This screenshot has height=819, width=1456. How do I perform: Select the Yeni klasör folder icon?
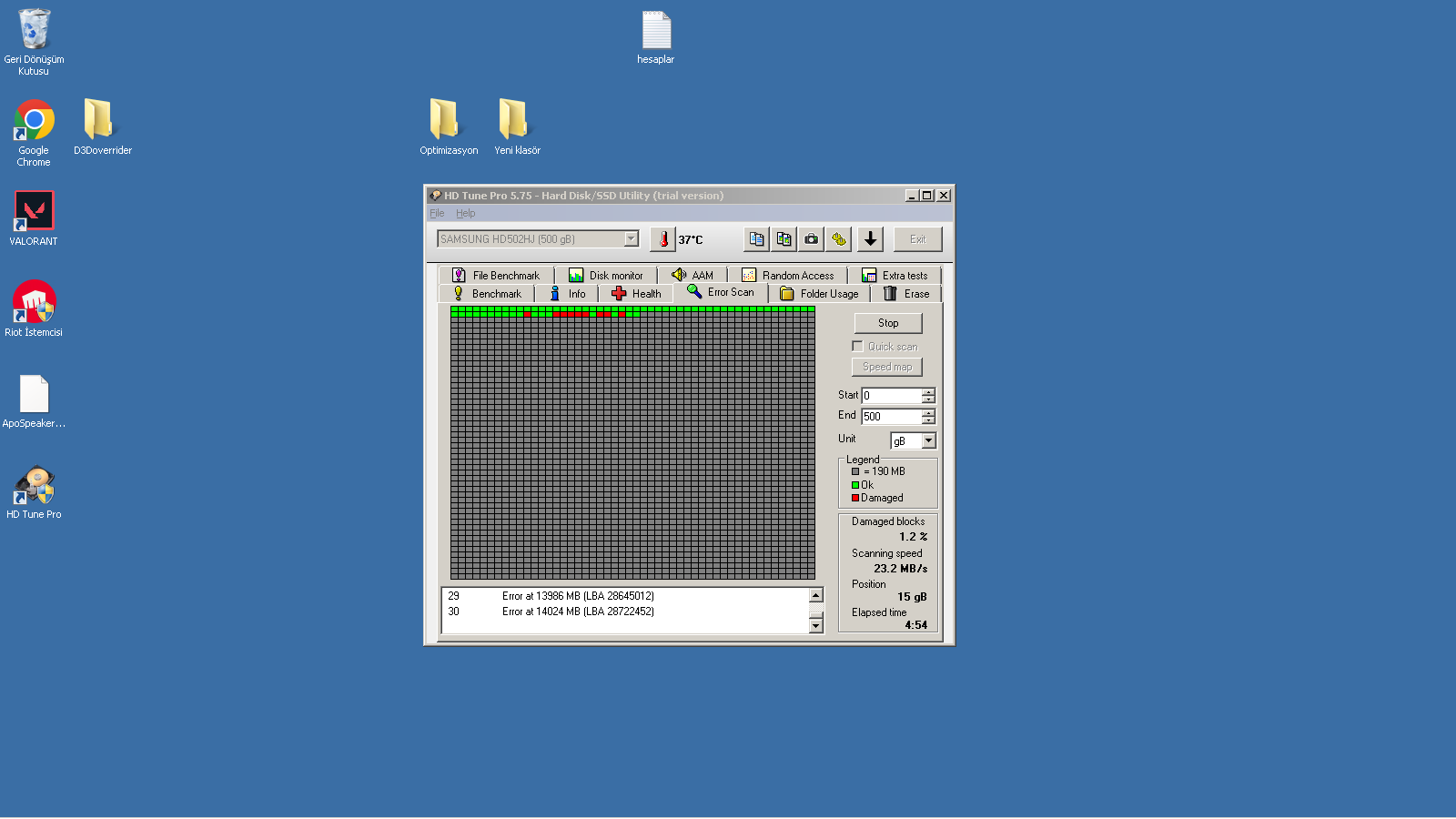pos(517,127)
